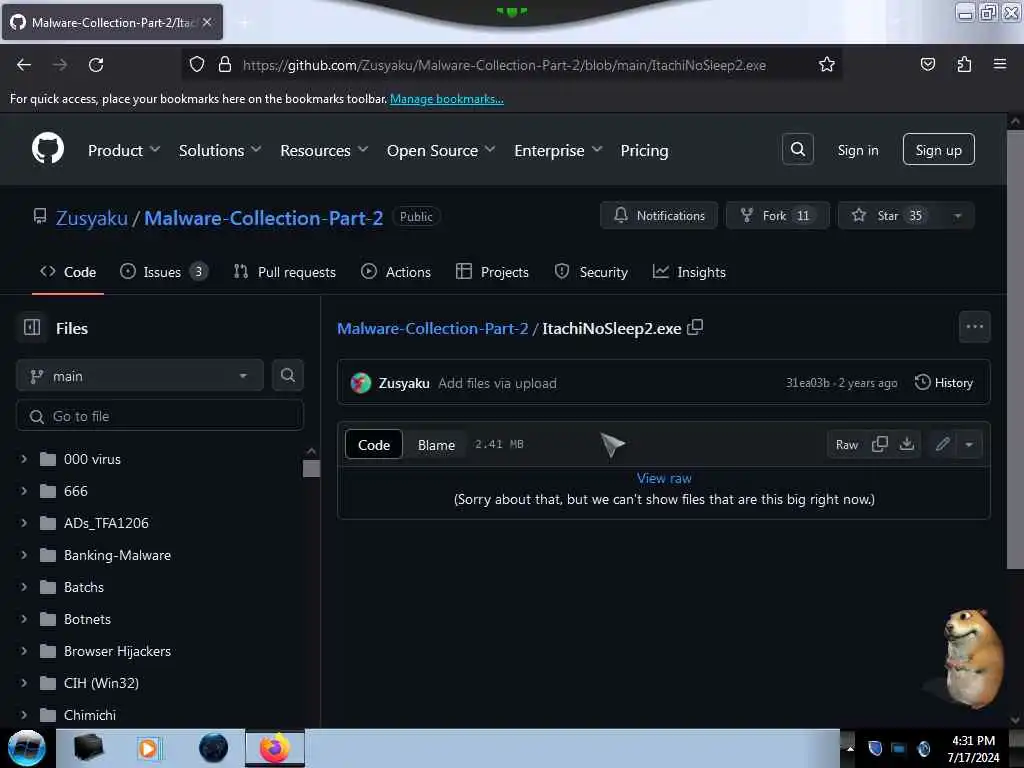1024x768 pixels.
Task: Open the media player taskbar icon
Action: pyautogui.click(x=148, y=748)
